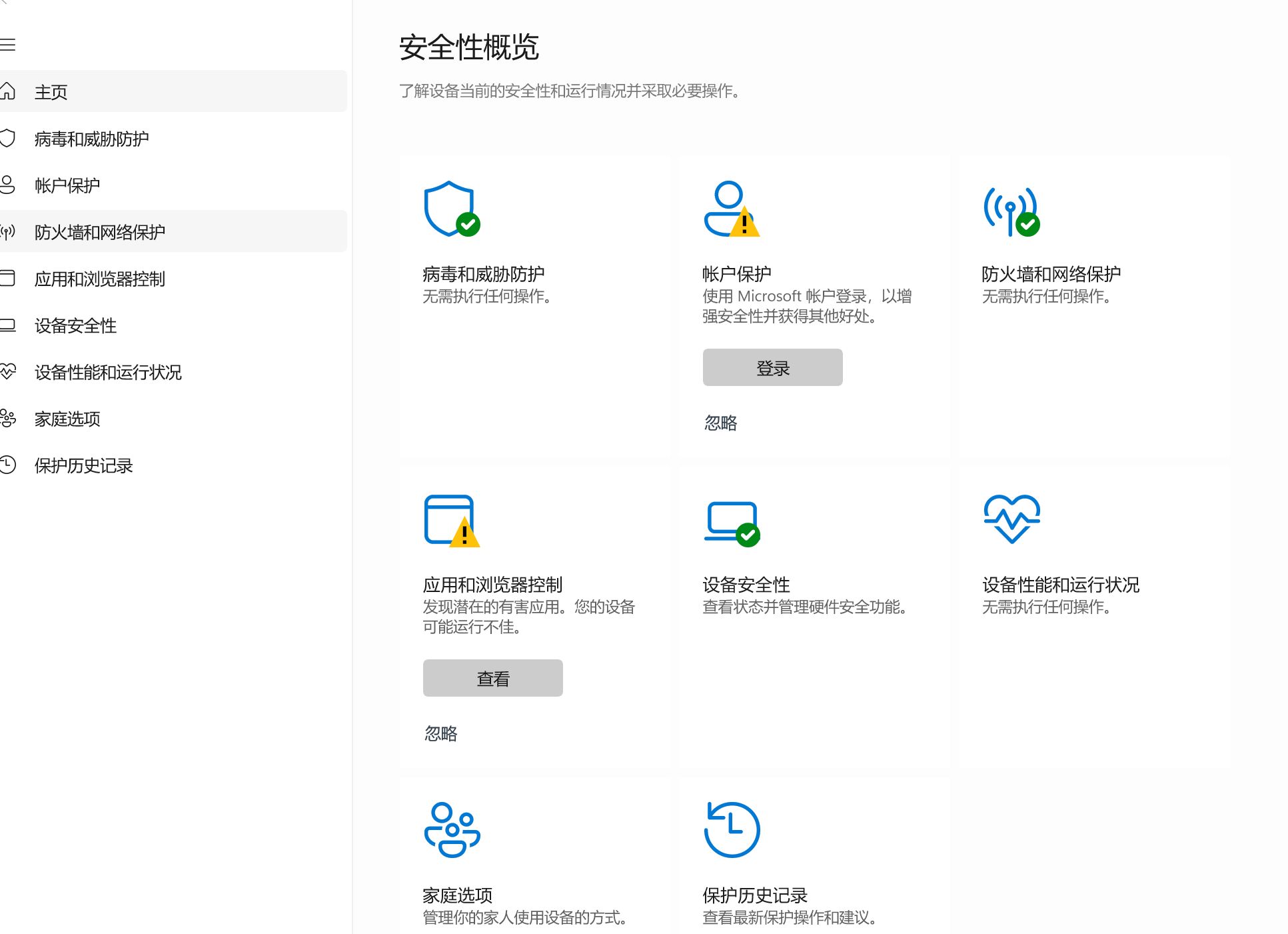Click the antenna icon beside 防火墙和网络保护 in sidebar
1288x934 pixels.
[x=7, y=231]
